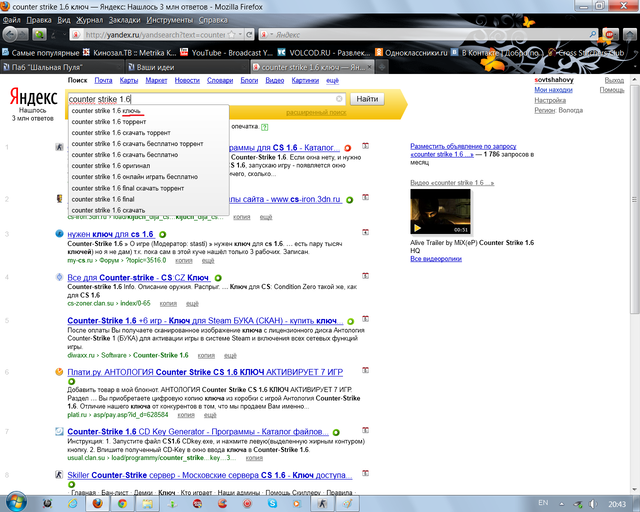Open the "Все видеоролики" link

pos(436,259)
